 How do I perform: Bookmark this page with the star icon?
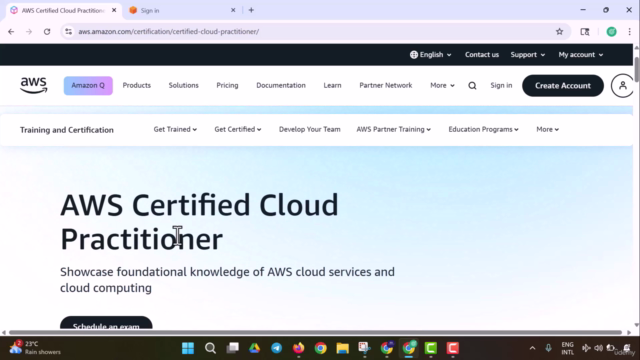coord(559,31)
